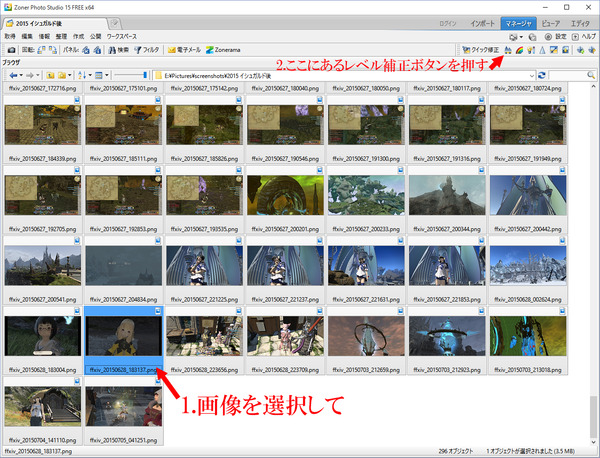Viewport: 600px width, 458px height.
Task: Open the 情報 menu
Action: (x=44, y=36)
